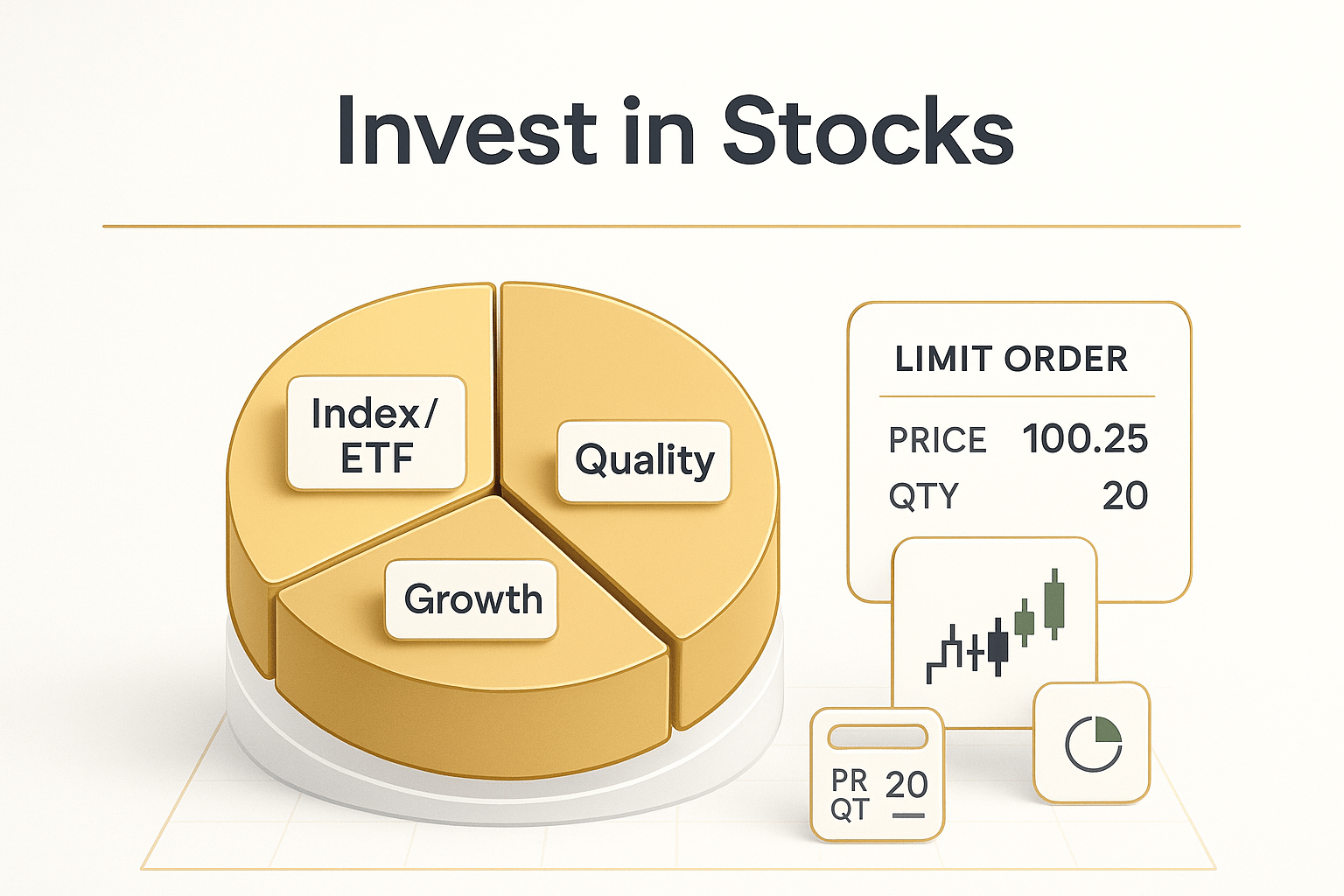Click the Quality label on pie
1344x896 pixels.
click(x=644, y=461)
